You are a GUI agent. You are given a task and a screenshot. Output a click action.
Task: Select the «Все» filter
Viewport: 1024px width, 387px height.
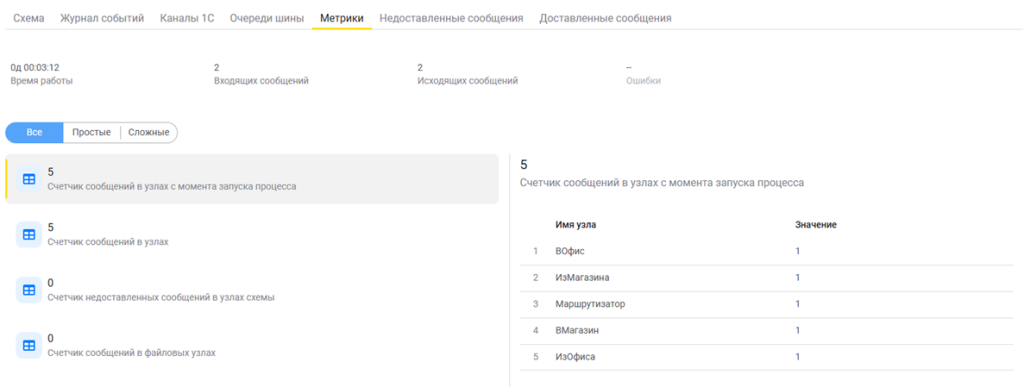(35, 132)
